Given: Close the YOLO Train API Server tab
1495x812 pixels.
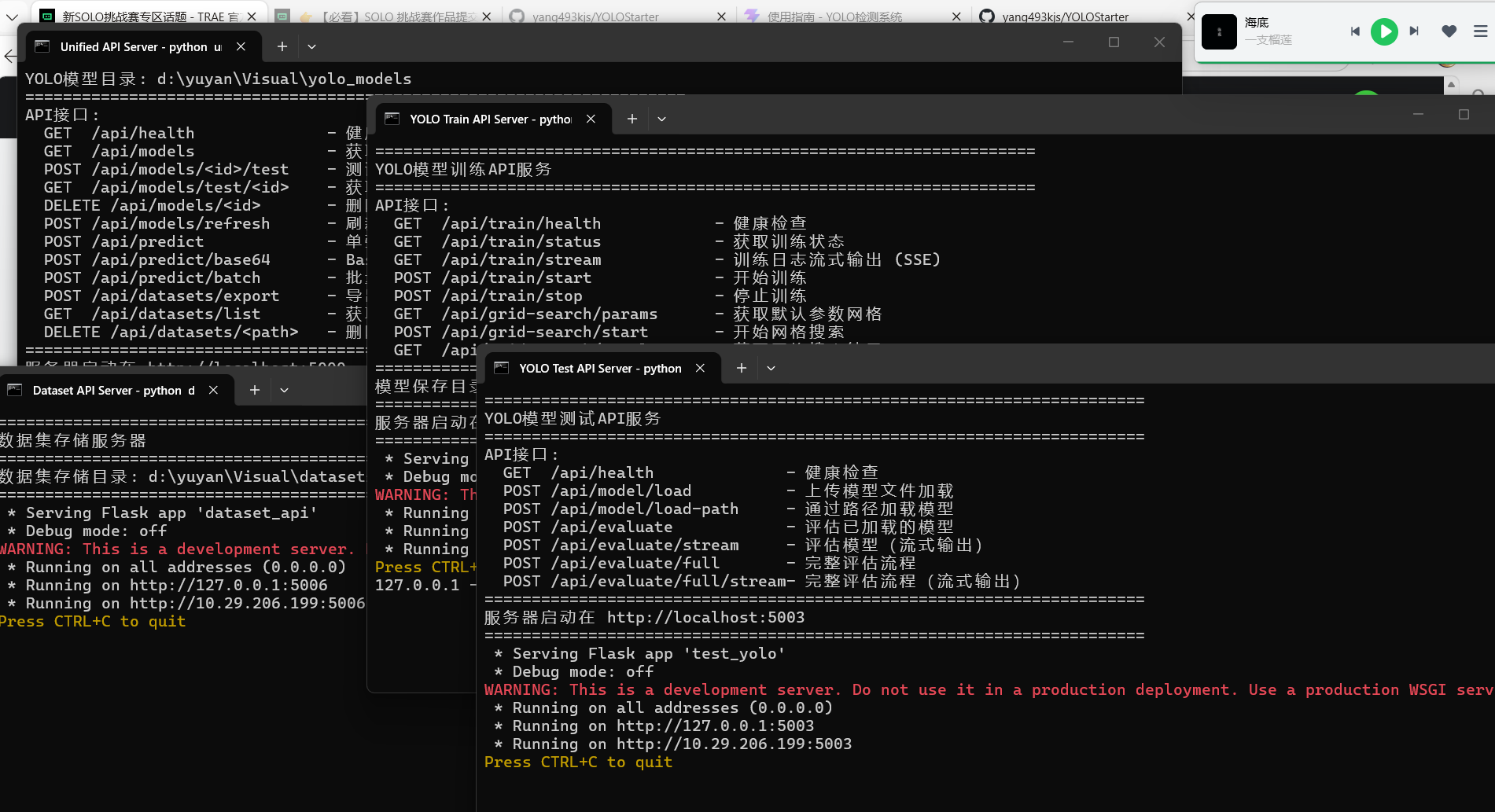Looking at the screenshot, I should coord(591,119).
